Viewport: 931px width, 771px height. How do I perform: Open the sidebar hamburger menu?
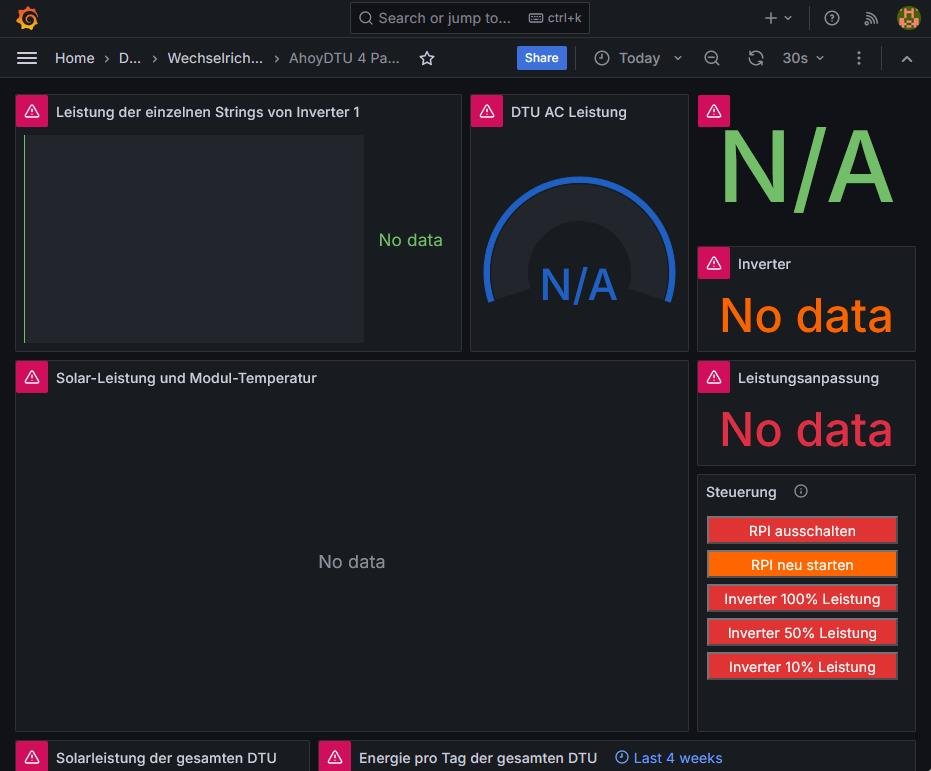(x=27, y=58)
